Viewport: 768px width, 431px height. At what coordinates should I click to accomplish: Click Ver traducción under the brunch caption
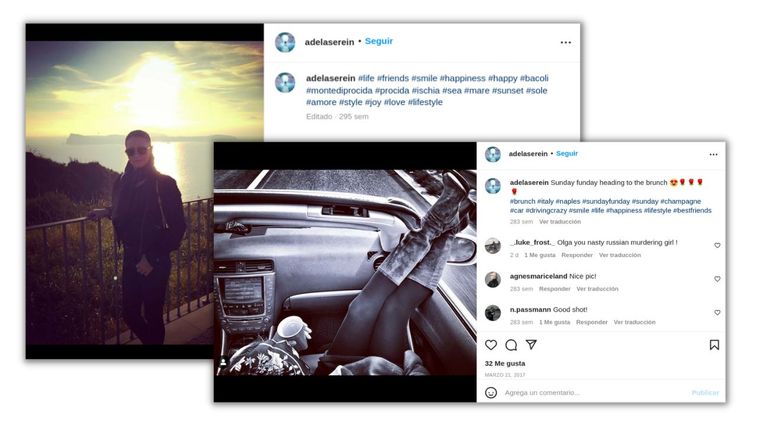click(560, 222)
